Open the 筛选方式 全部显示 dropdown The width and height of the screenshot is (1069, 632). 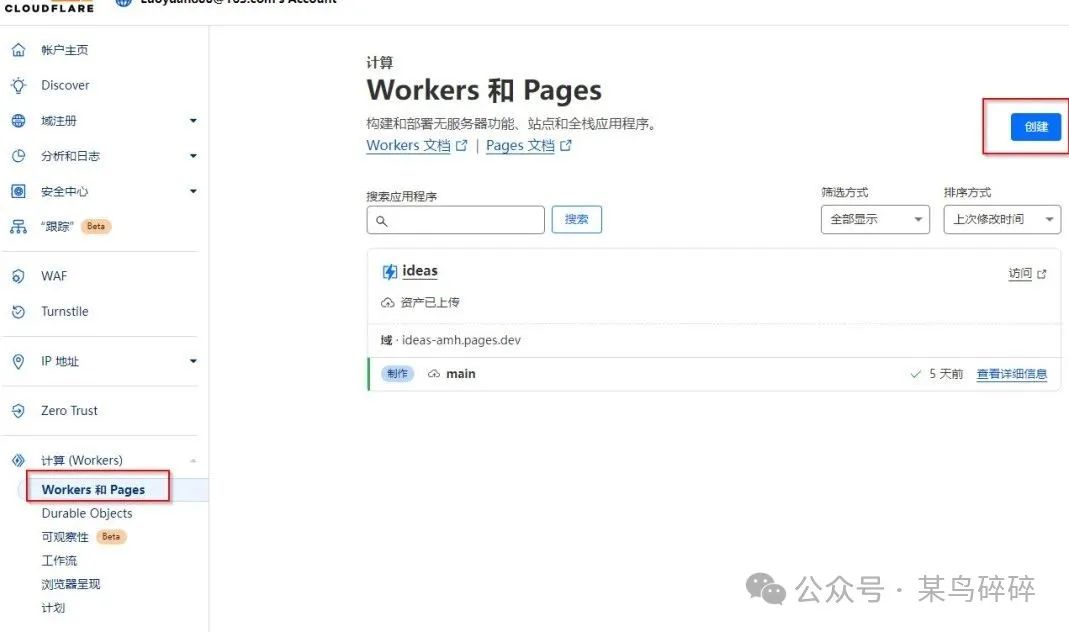click(x=875, y=219)
